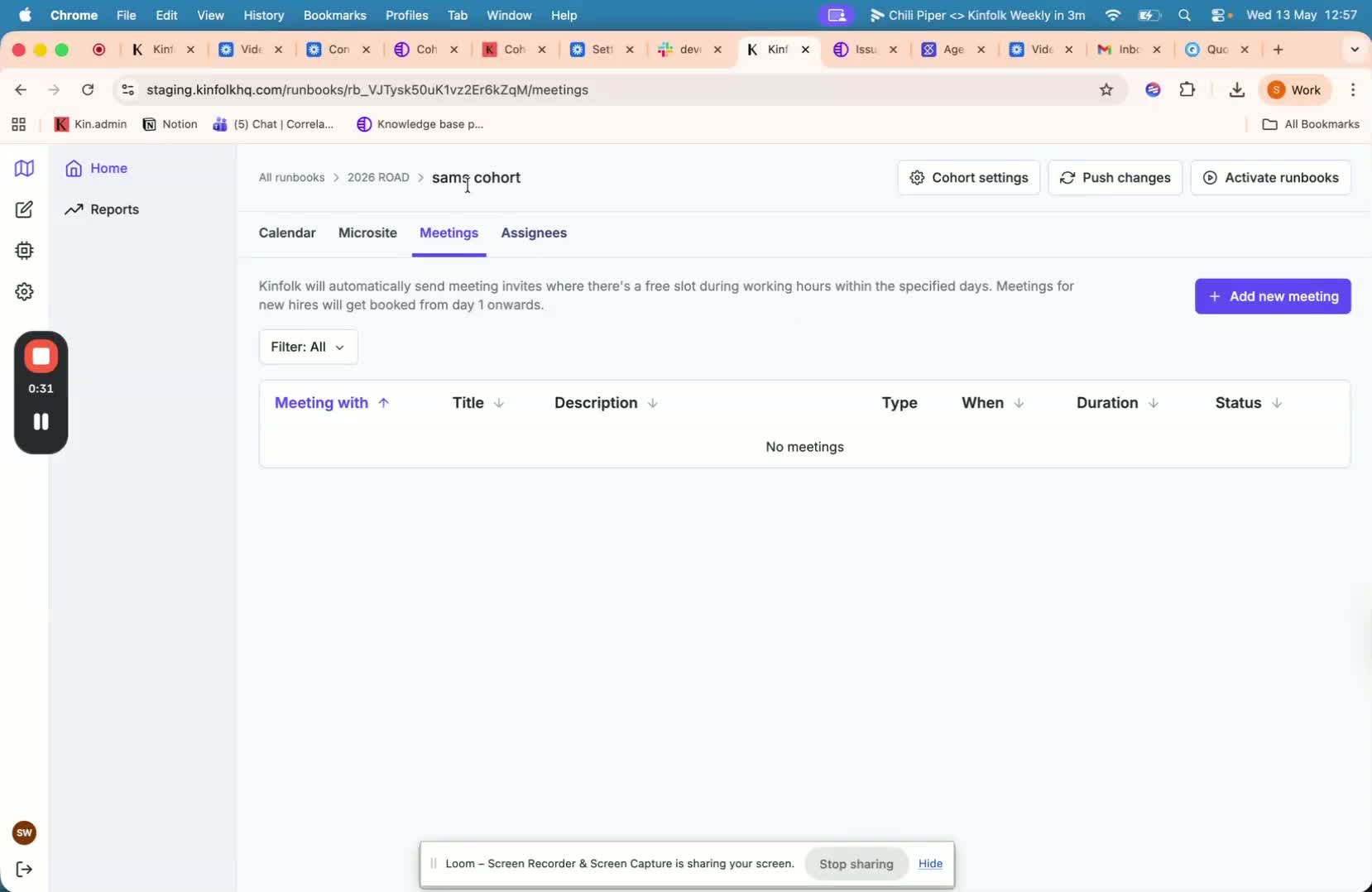Sort table by Duration column

tap(1117, 403)
